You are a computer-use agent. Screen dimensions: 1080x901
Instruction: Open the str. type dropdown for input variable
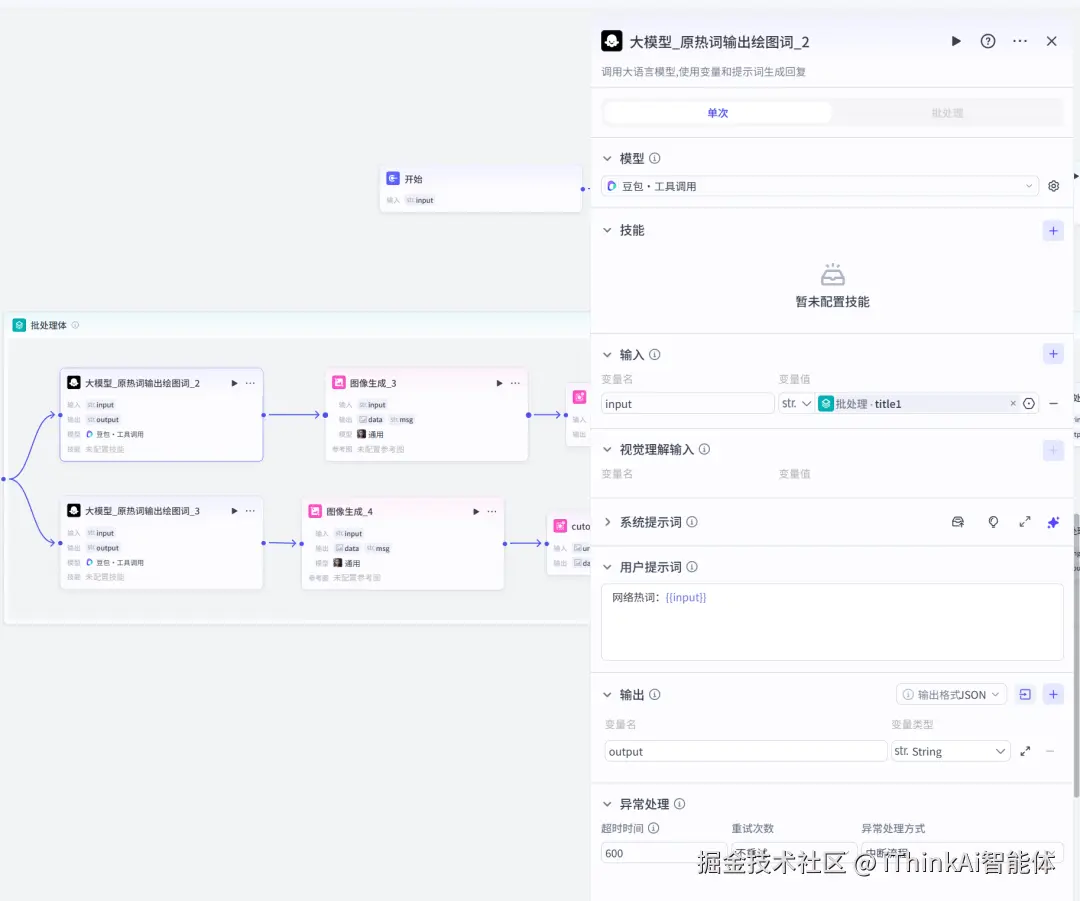(x=797, y=403)
